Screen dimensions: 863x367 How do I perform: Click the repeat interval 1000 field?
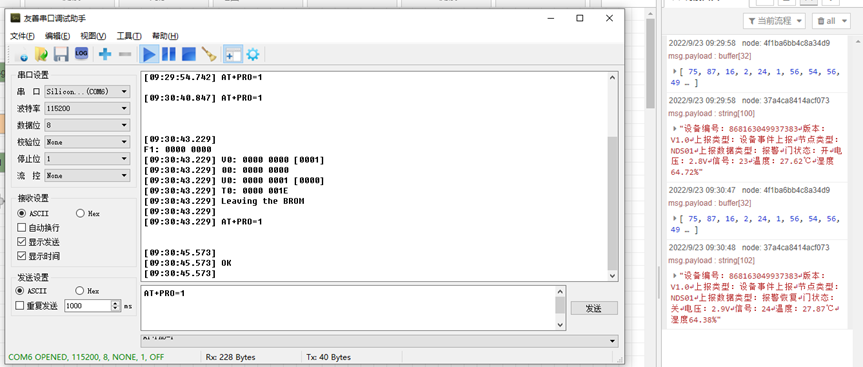pyautogui.click(x=88, y=306)
